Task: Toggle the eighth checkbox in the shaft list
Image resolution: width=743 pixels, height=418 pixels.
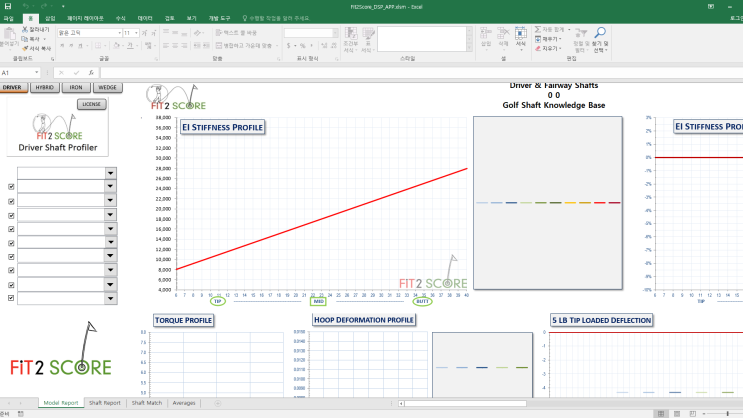Action: click(x=11, y=285)
